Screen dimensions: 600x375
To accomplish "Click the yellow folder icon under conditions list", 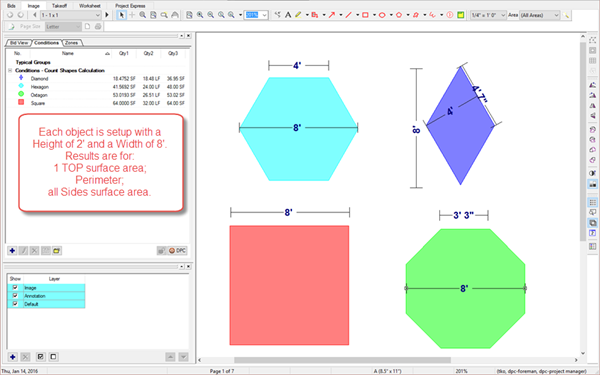I will (57, 251).
